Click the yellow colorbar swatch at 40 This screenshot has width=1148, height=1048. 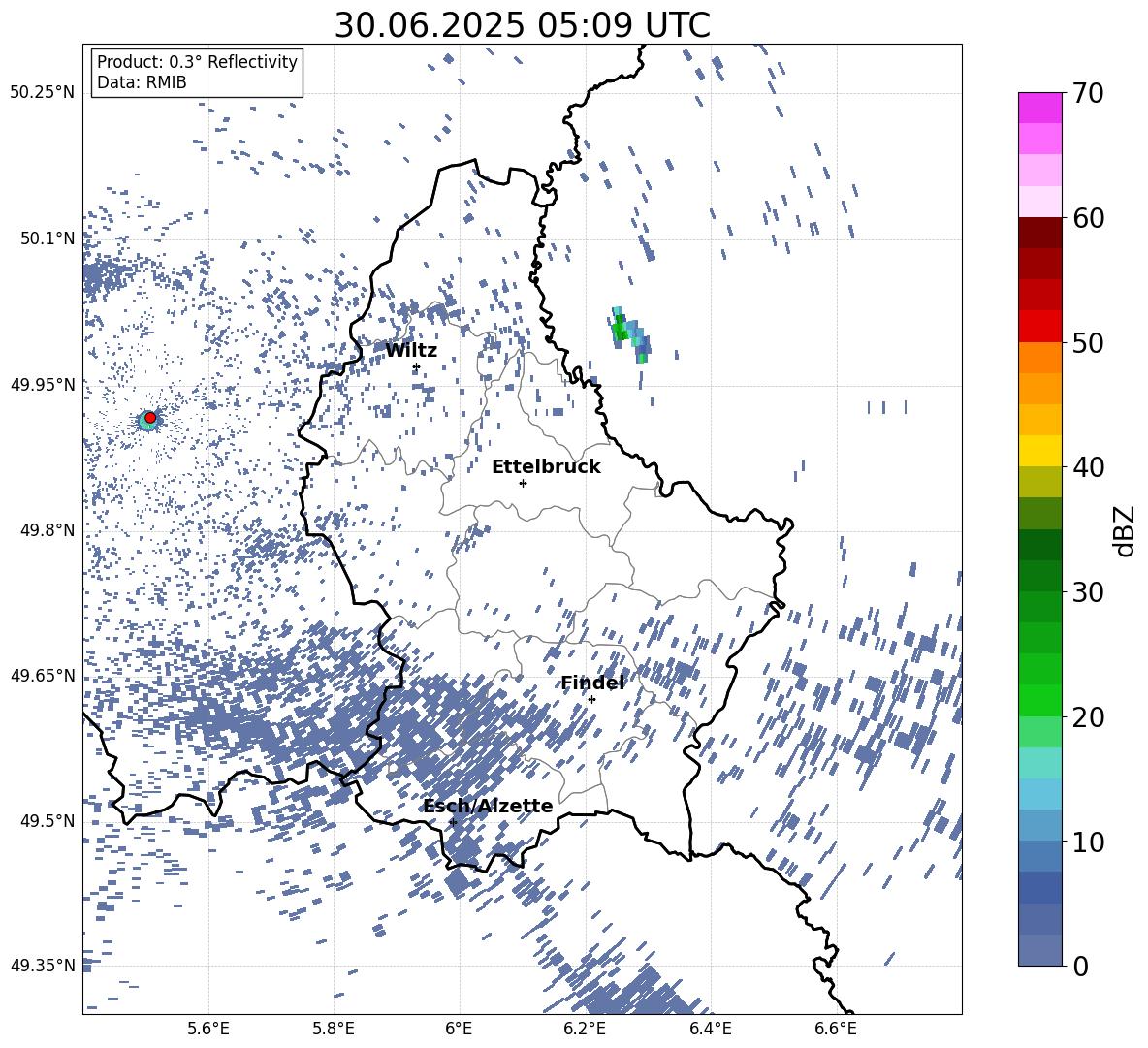tap(1039, 451)
